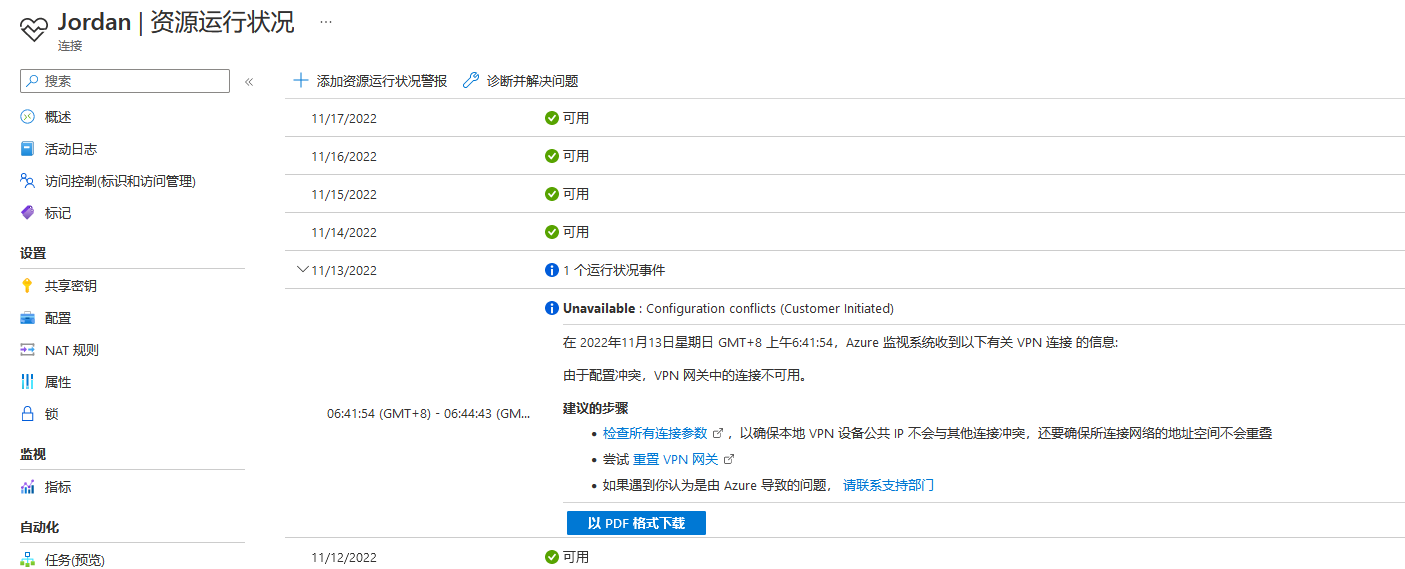Click the Unavailable configuration conflicts text

tap(728, 308)
